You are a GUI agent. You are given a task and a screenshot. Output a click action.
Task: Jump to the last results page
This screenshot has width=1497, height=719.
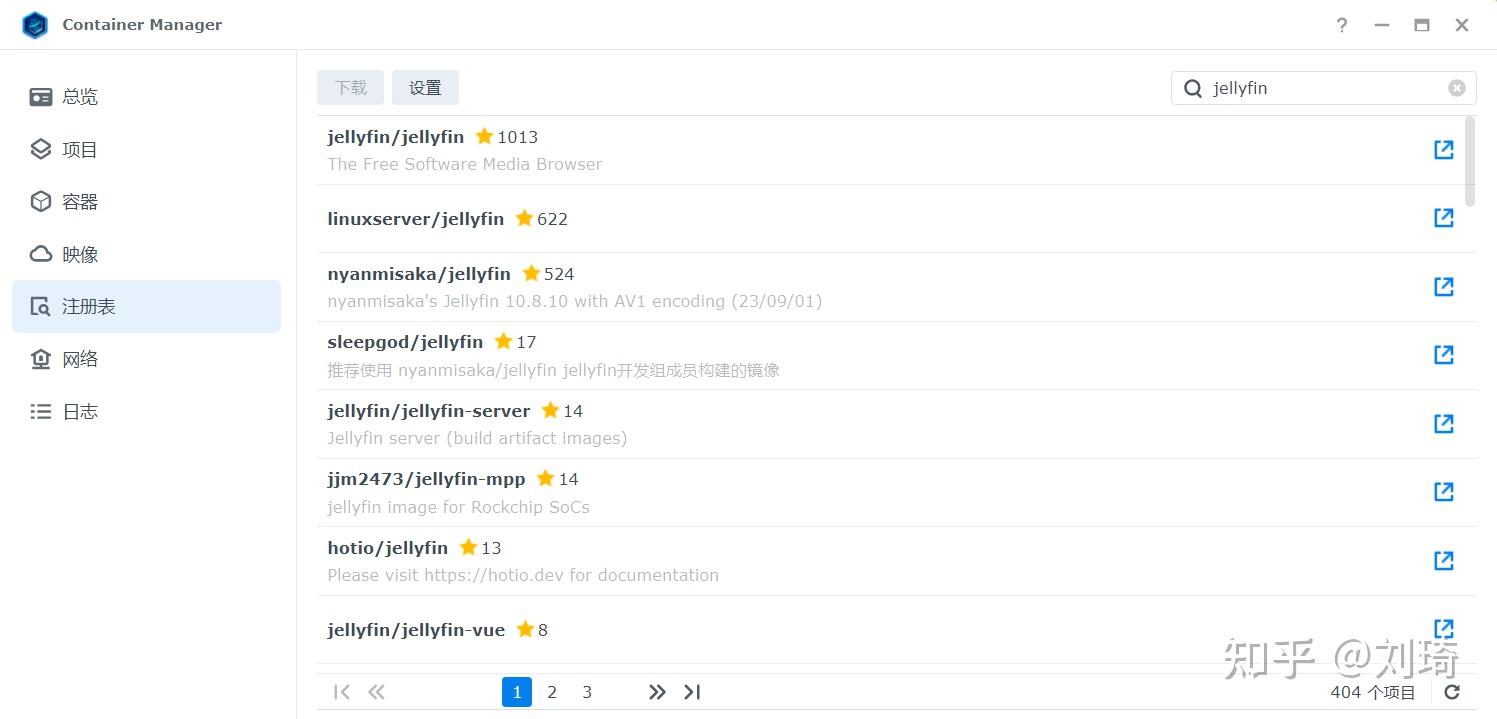692,692
